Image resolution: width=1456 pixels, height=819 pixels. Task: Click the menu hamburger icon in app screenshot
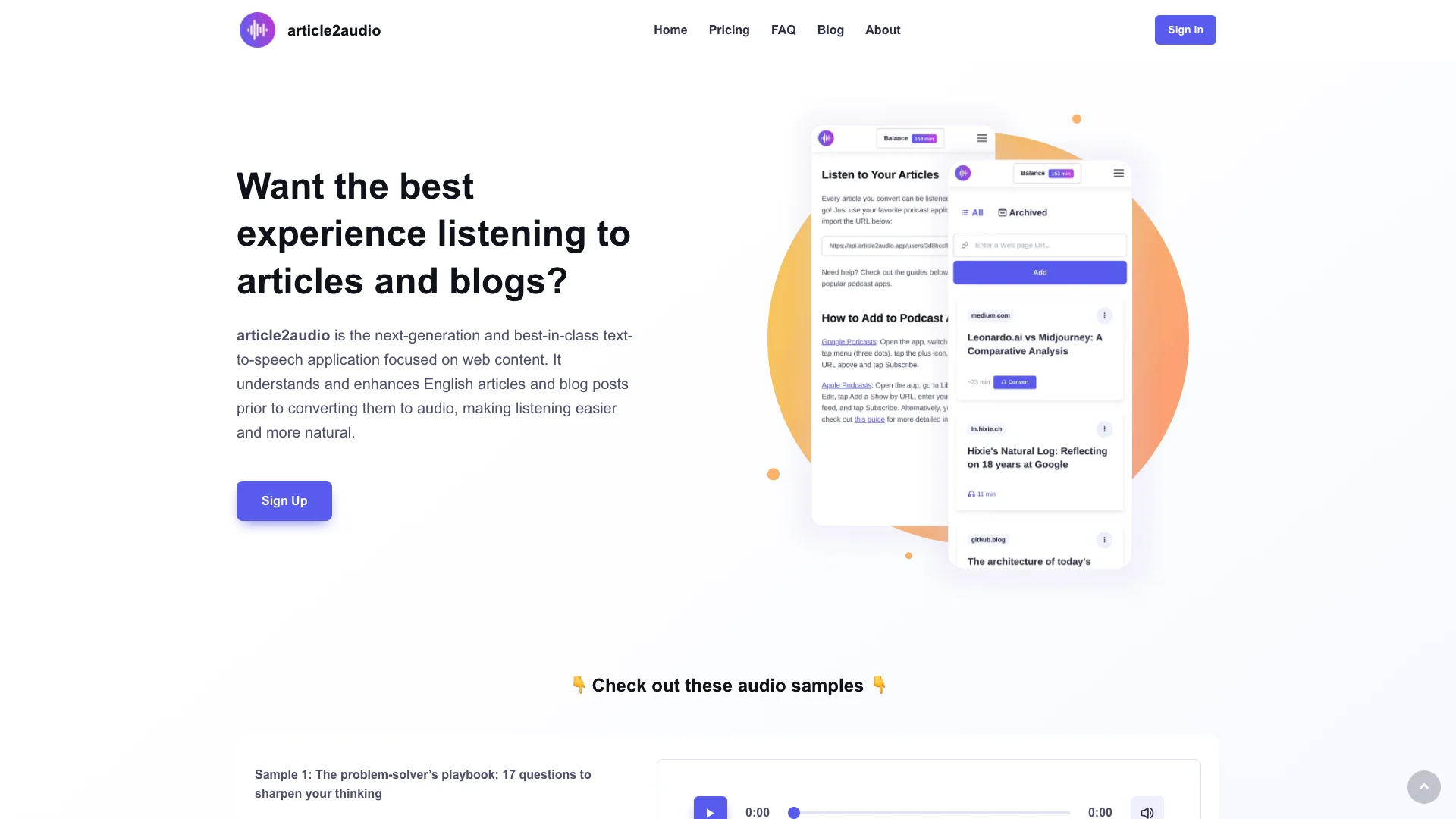pos(1119,173)
